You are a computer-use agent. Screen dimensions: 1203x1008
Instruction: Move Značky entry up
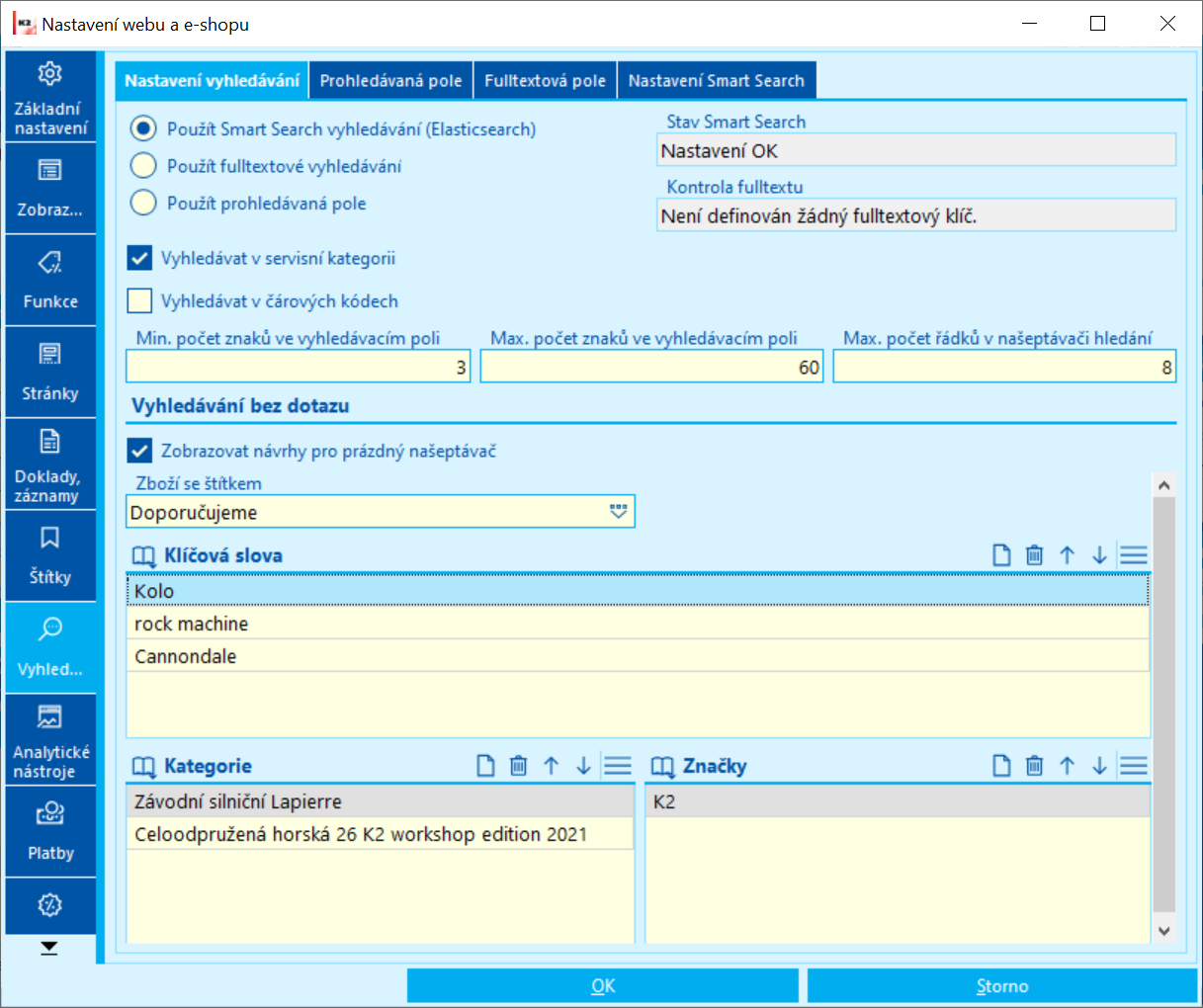[1067, 766]
